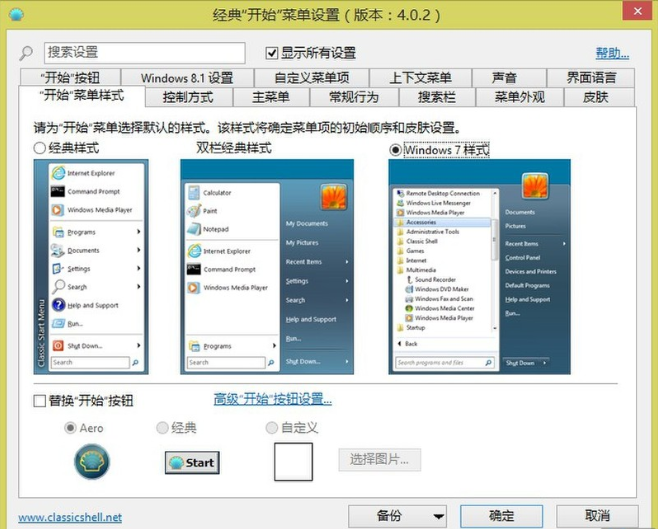Open the 界面语言 tab

(x=591, y=78)
